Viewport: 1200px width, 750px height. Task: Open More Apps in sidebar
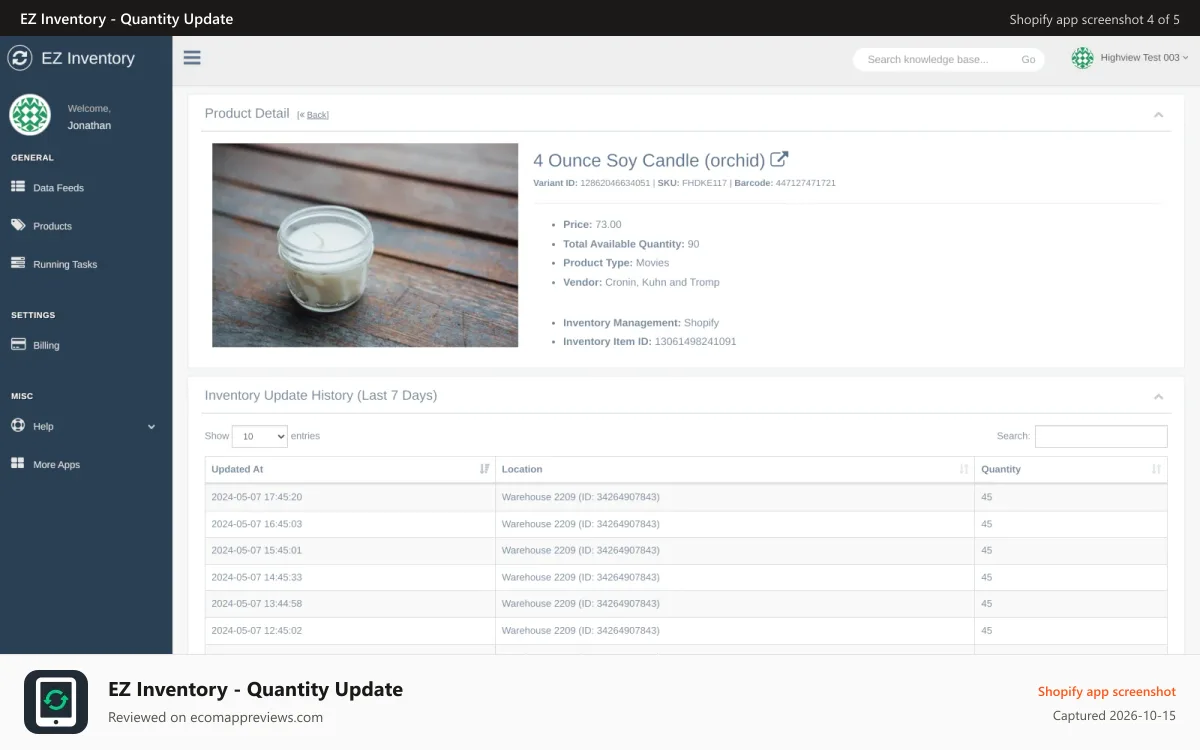click(x=56, y=465)
